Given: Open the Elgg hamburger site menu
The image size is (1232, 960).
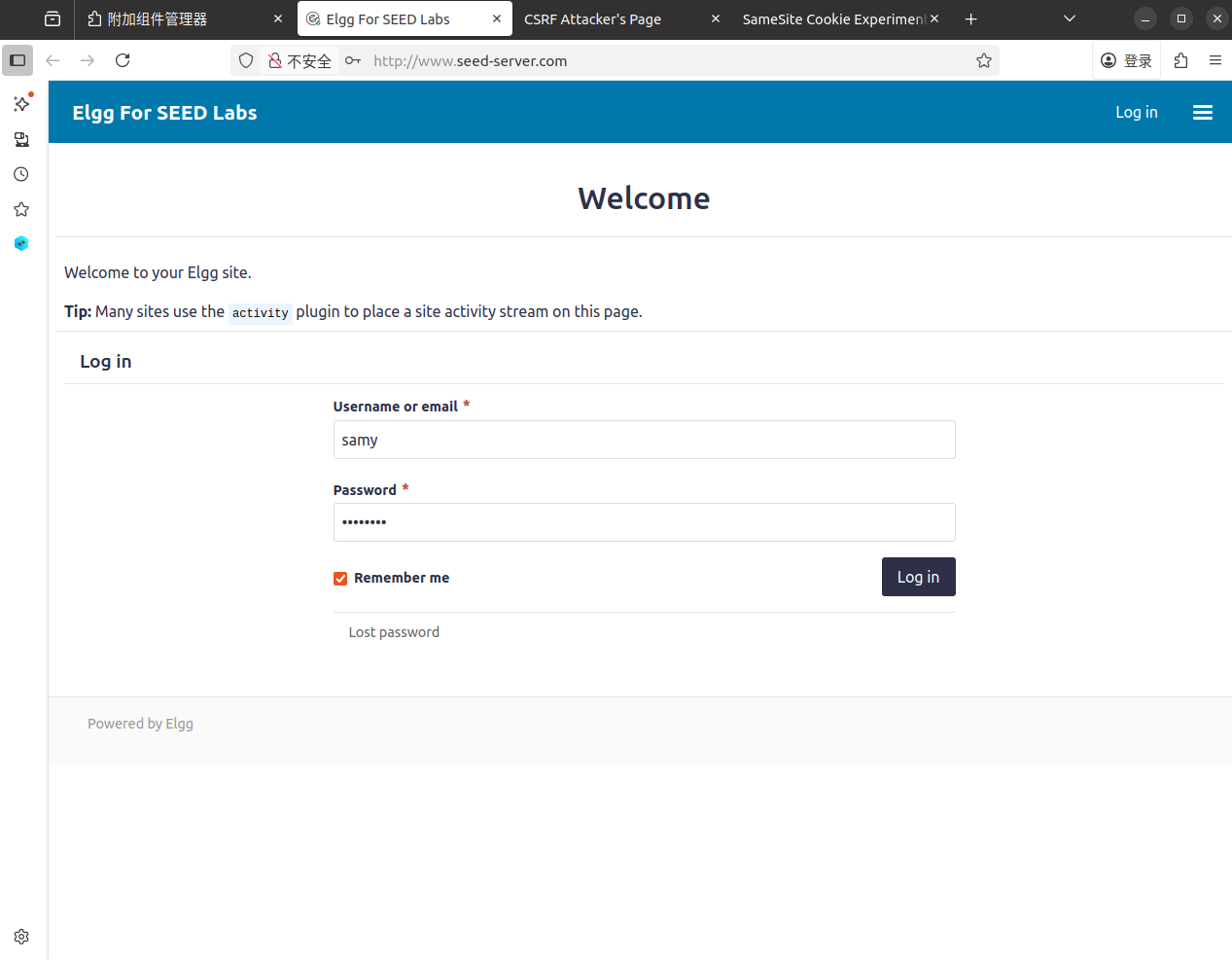Looking at the screenshot, I should pos(1203,112).
